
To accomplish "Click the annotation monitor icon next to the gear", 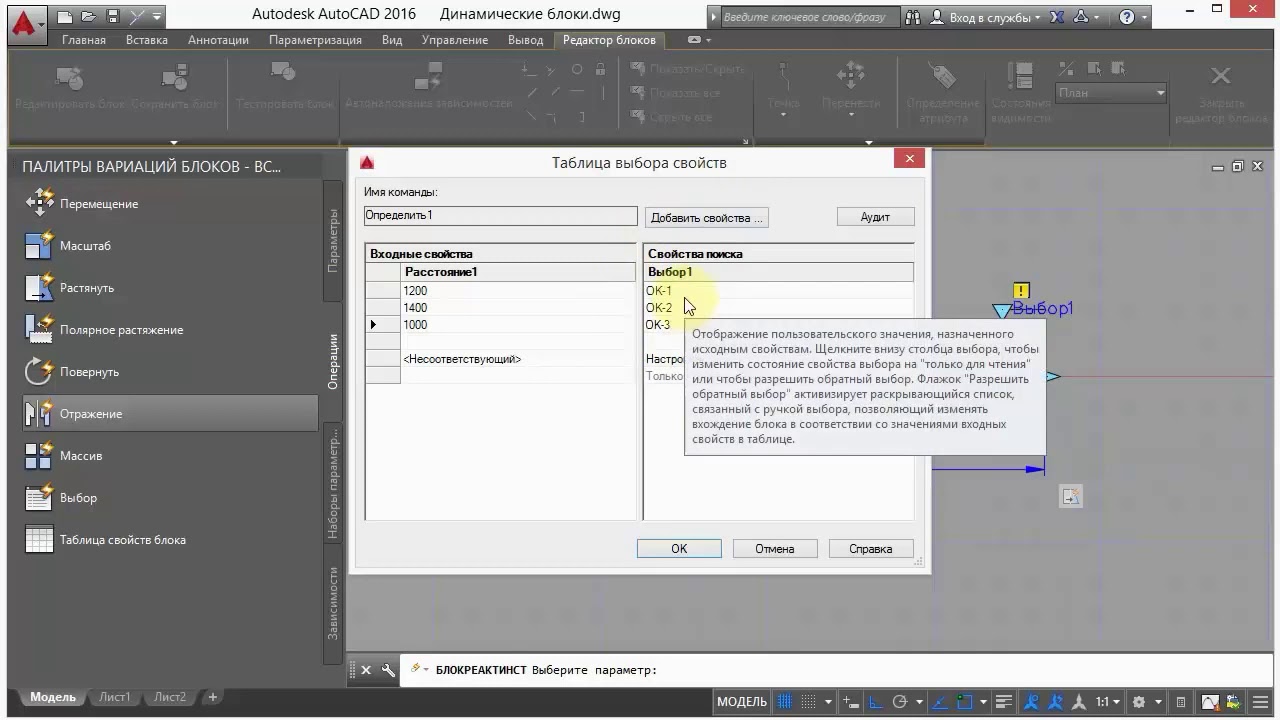I will point(1181,702).
